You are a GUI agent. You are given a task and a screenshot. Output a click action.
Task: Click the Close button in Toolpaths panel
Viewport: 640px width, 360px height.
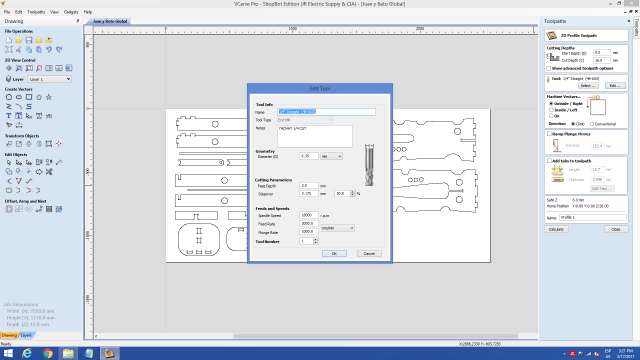click(616, 229)
